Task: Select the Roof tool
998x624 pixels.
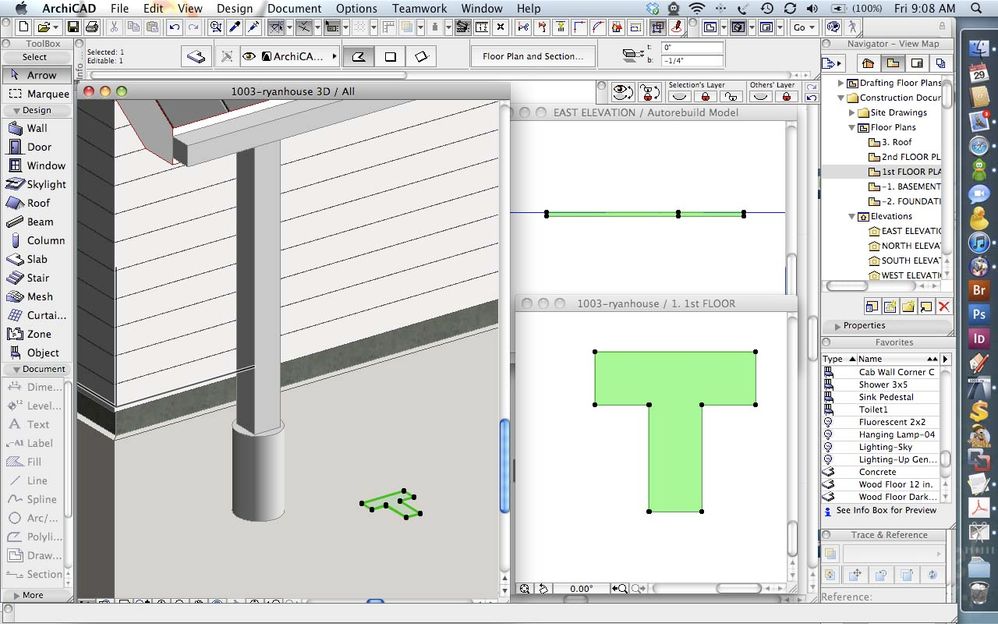Action: 35,203
